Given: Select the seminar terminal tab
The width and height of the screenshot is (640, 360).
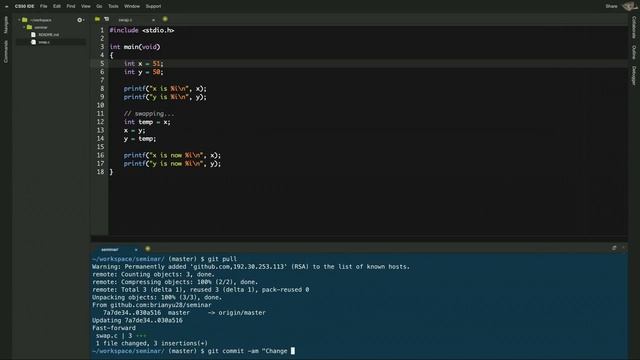Looking at the screenshot, I should [109, 249].
